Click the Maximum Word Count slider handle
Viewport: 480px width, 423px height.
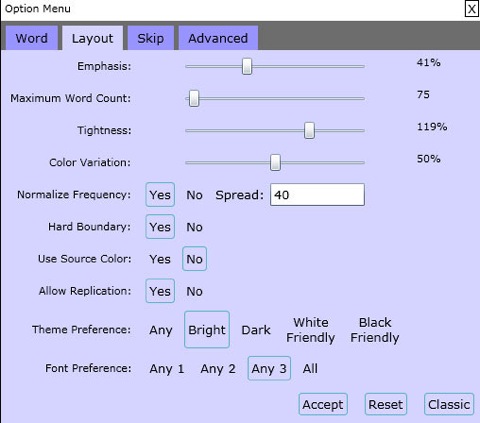[194, 98]
